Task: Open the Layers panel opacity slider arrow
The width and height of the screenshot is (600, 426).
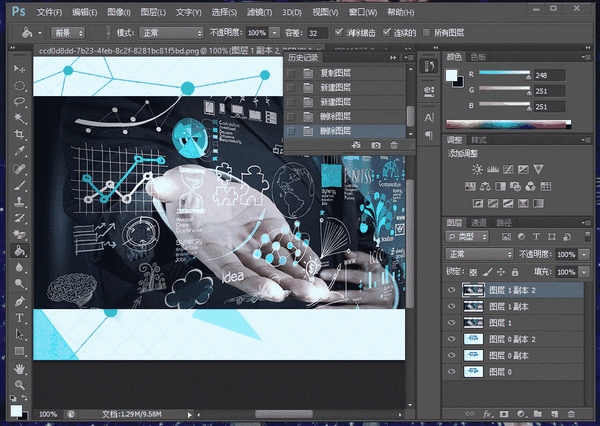Action: click(x=584, y=255)
